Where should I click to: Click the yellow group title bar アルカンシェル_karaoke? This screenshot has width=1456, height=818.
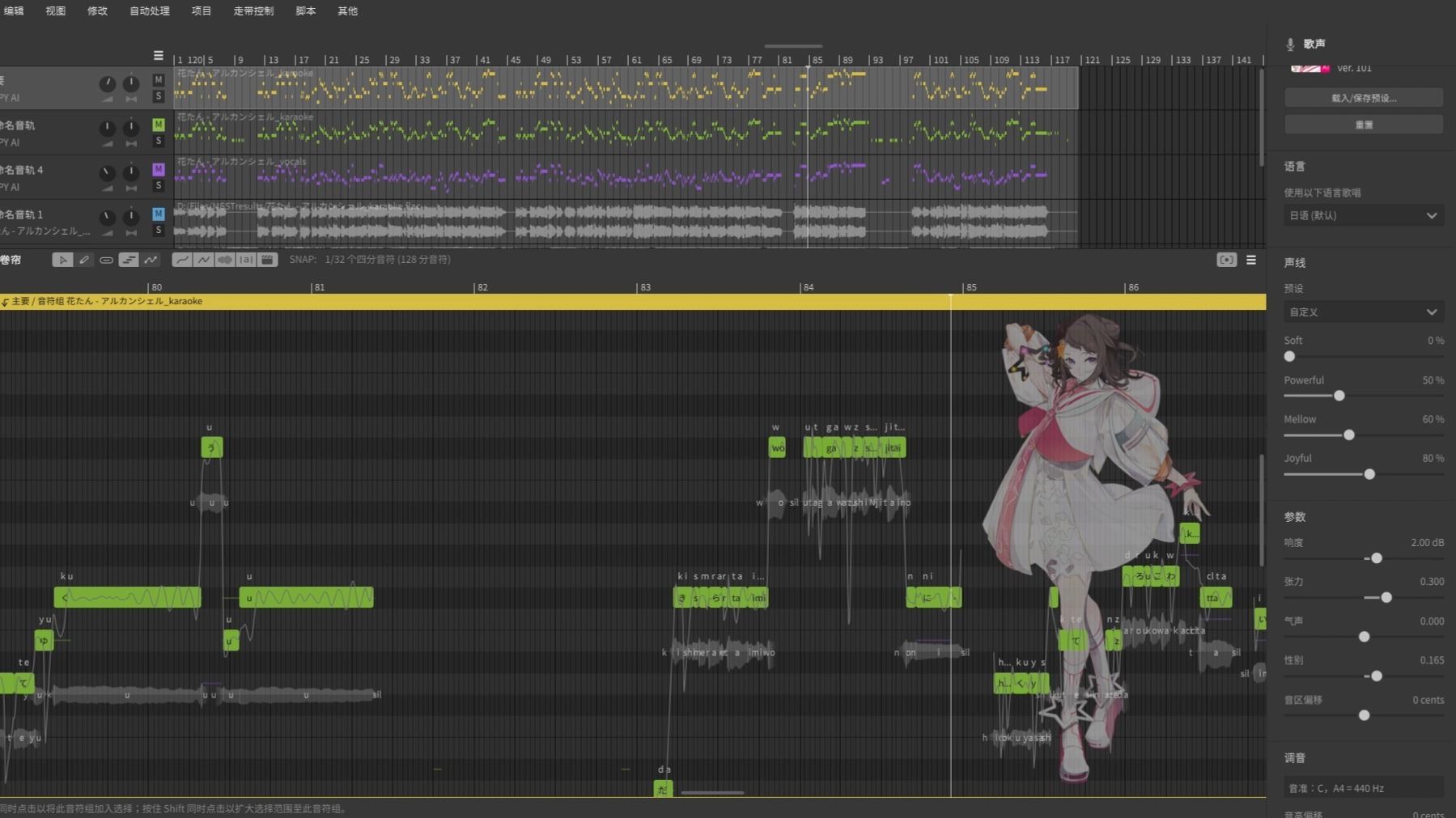(x=633, y=302)
